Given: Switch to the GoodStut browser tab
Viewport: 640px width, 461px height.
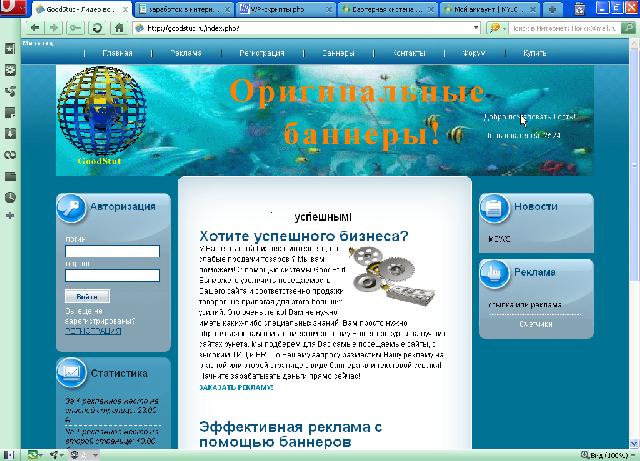Looking at the screenshot, I should pos(80,9).
